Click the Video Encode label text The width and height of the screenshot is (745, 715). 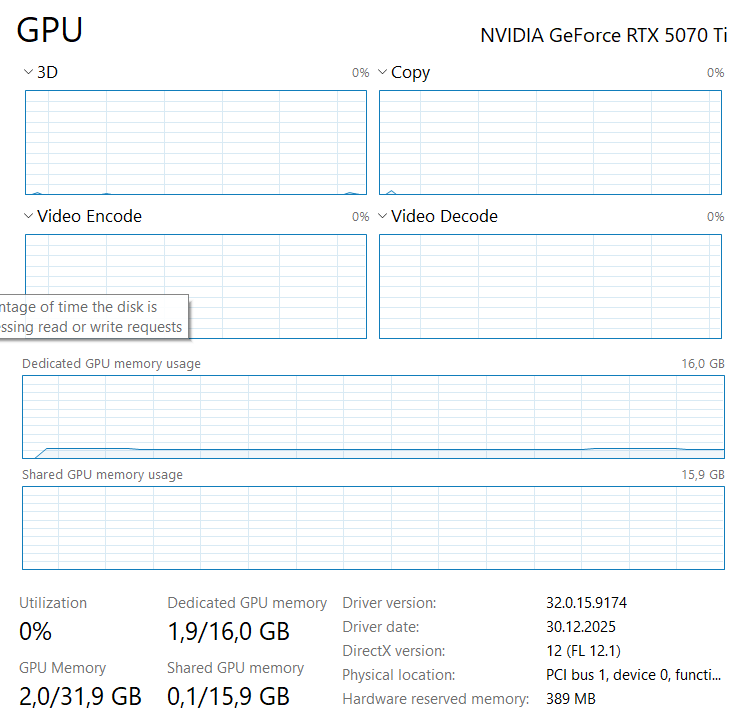coord(89,216)
